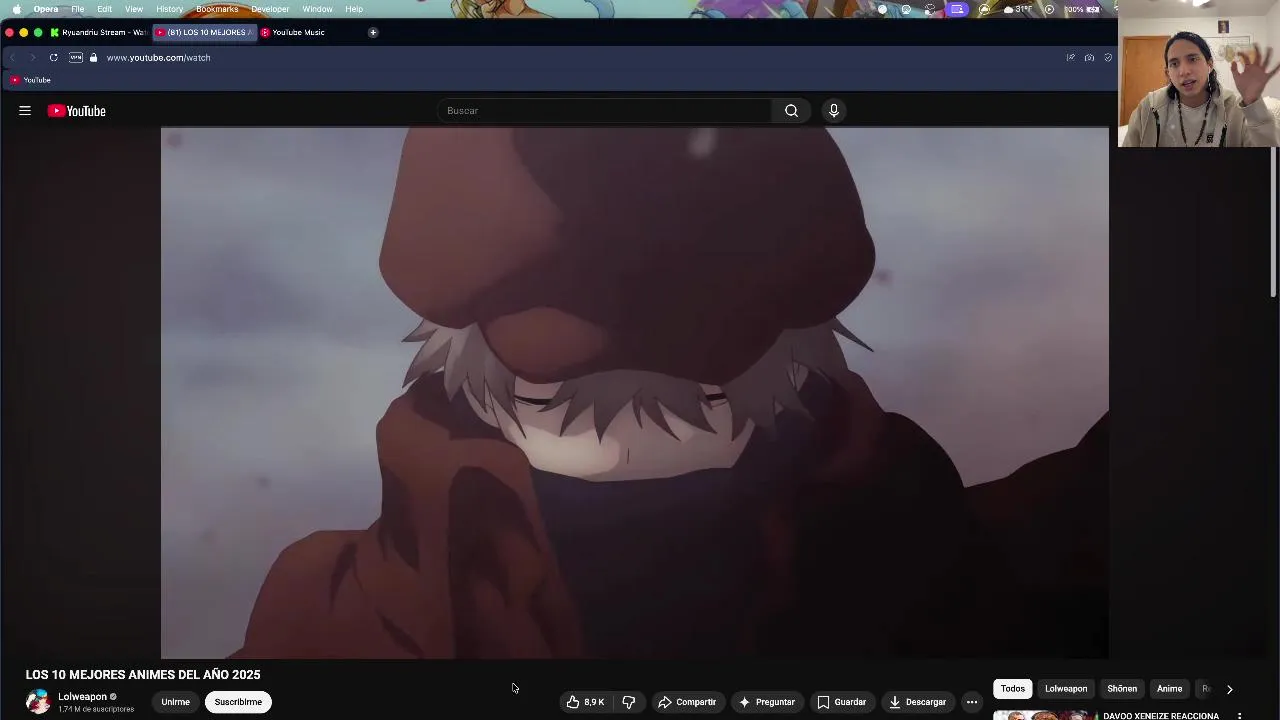Open the Edit menu
The image size is (1280, 720).
pyautogui.click(x=104, y=9)
